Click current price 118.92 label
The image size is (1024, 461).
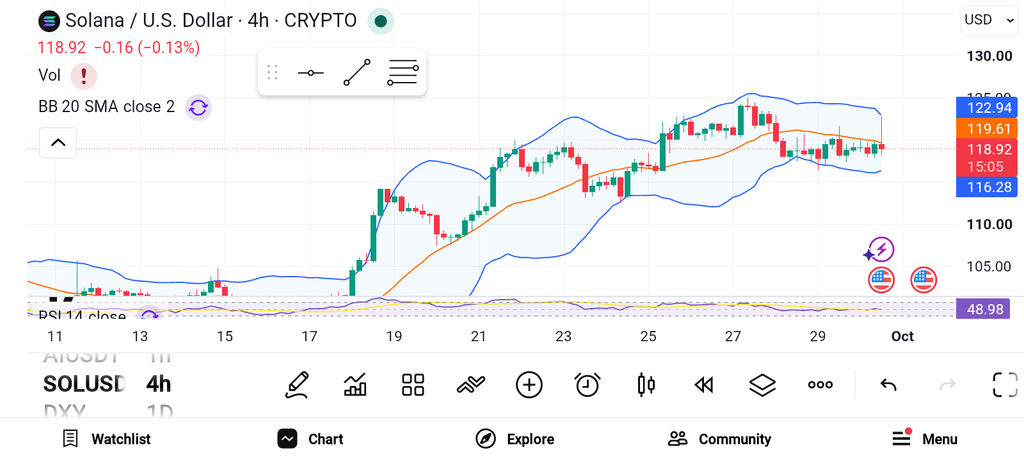986,148
